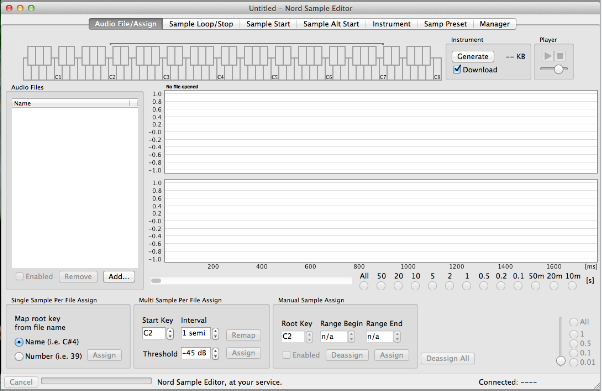Click the Name column header
The height and width of the screenshot is (391, 602).
point(71,103)
